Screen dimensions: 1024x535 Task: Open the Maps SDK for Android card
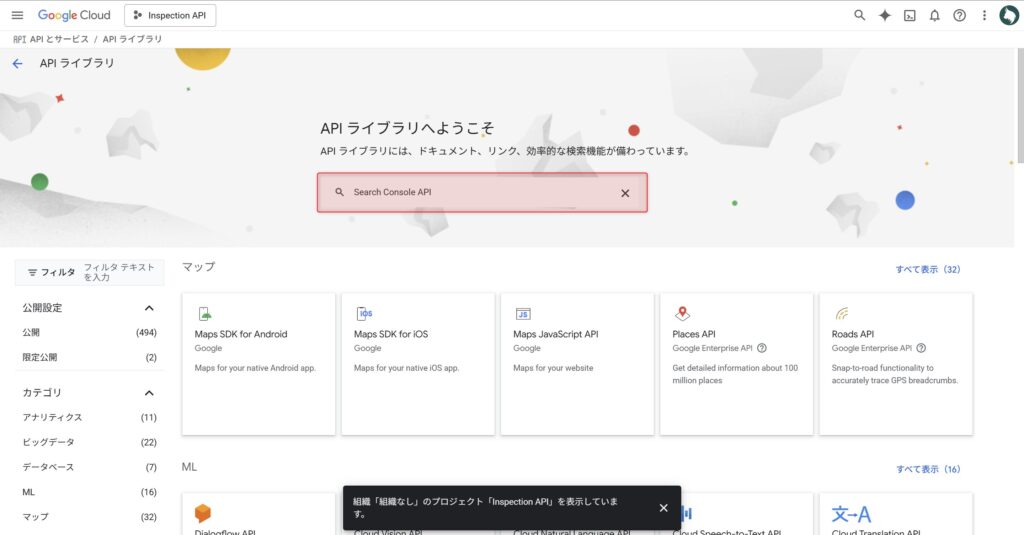(x=258, y=364)
